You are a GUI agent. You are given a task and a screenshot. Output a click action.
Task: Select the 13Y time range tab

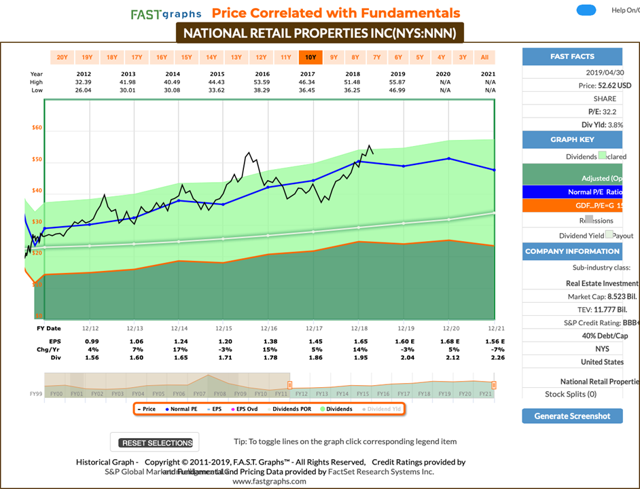tap(236, 57)
